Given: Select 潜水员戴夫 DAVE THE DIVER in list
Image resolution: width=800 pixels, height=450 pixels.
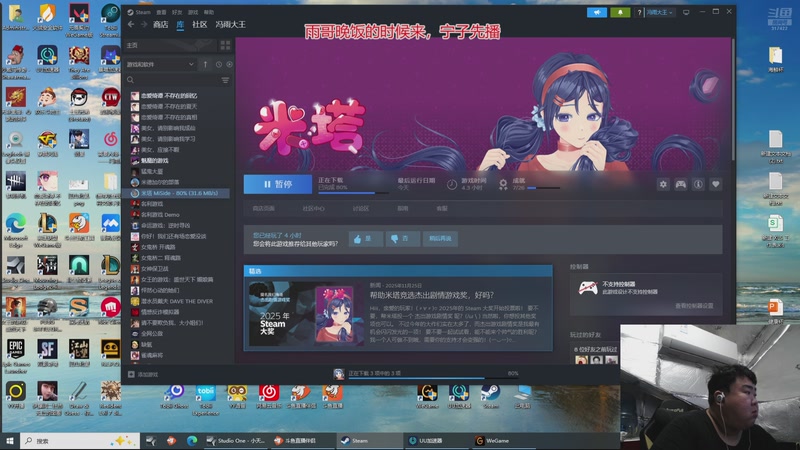Looking at the screenshot, I should pos(176,301).
